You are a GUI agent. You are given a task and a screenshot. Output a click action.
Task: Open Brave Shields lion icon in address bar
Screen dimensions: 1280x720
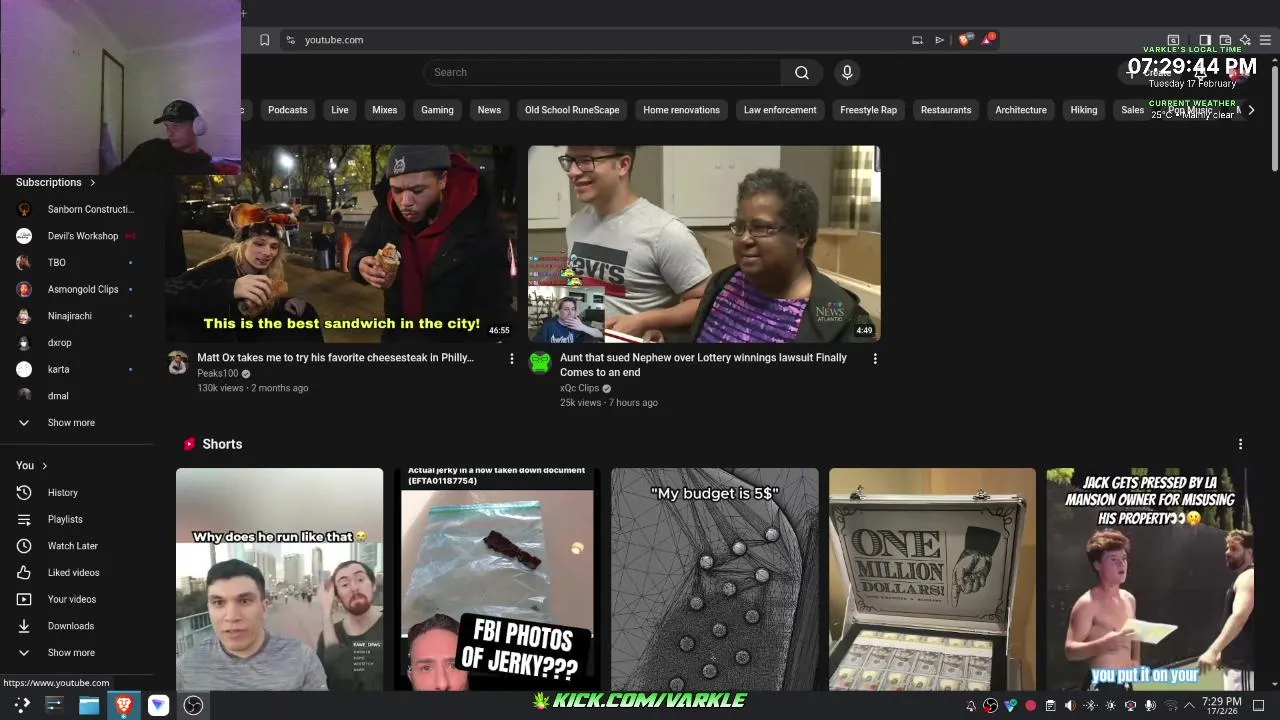pos(964,40)
